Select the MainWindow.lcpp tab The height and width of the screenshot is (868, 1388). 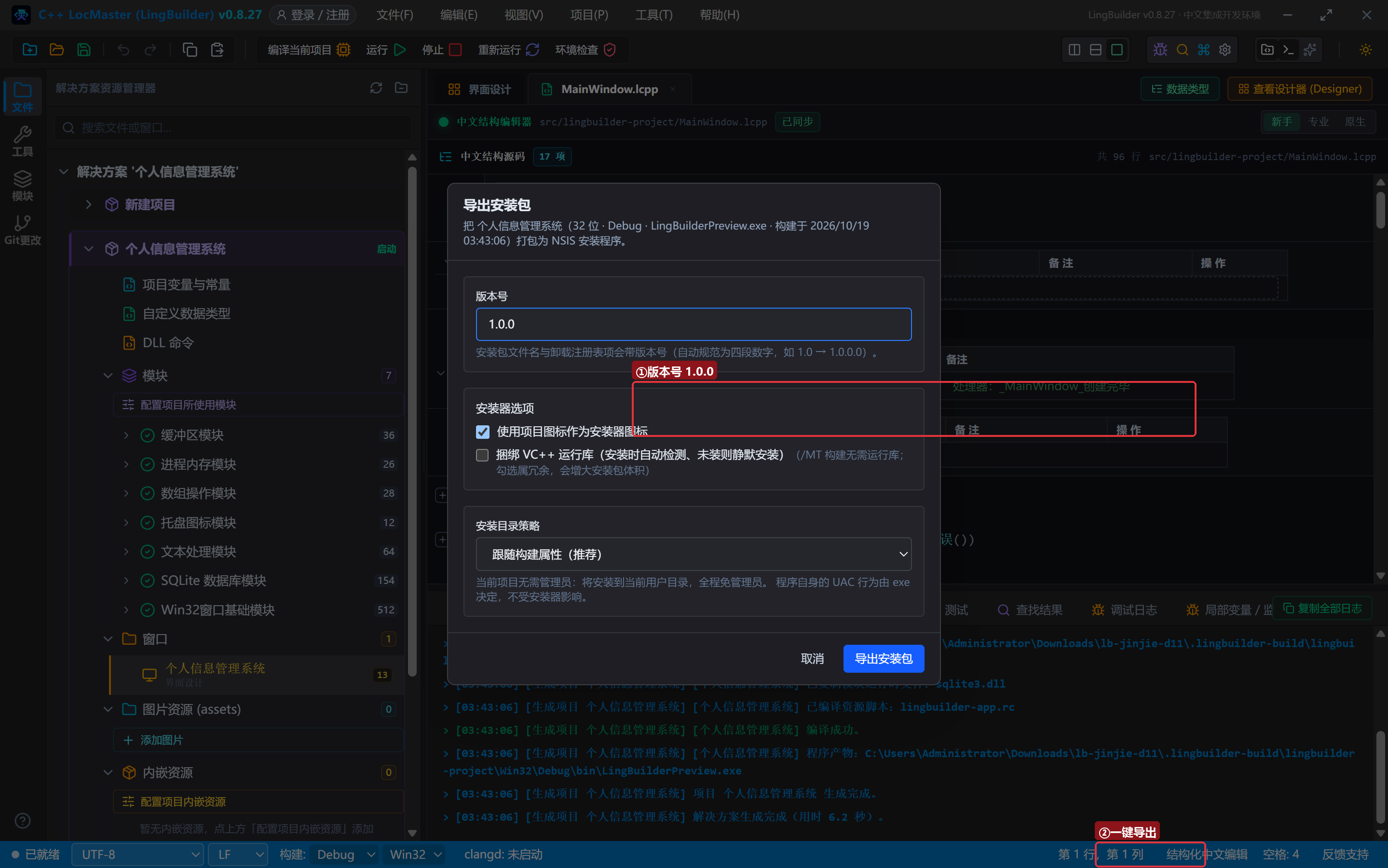pos(610,89)
